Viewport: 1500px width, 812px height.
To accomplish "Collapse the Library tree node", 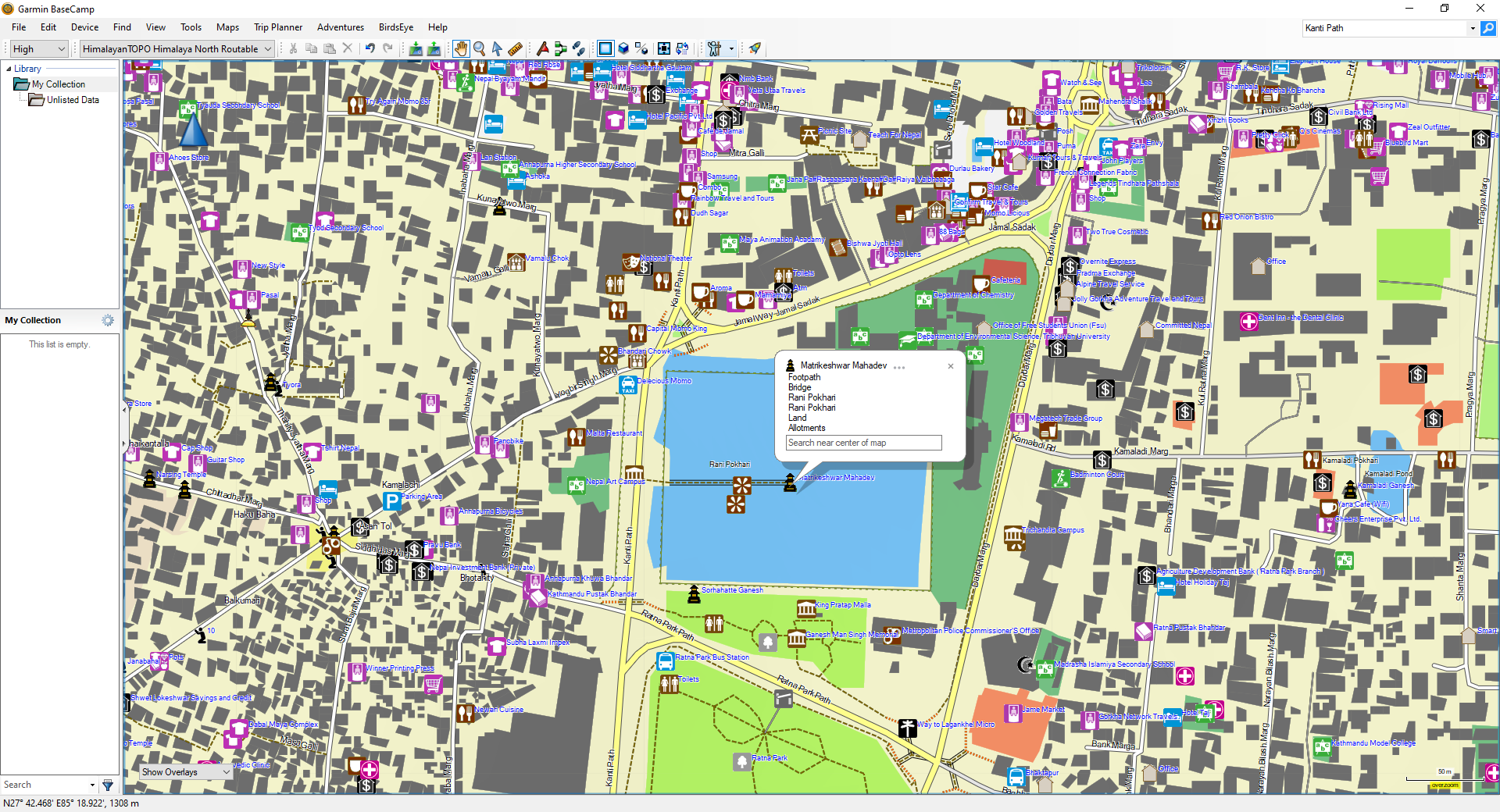I will pyautogui.click(x=9, y=69).
